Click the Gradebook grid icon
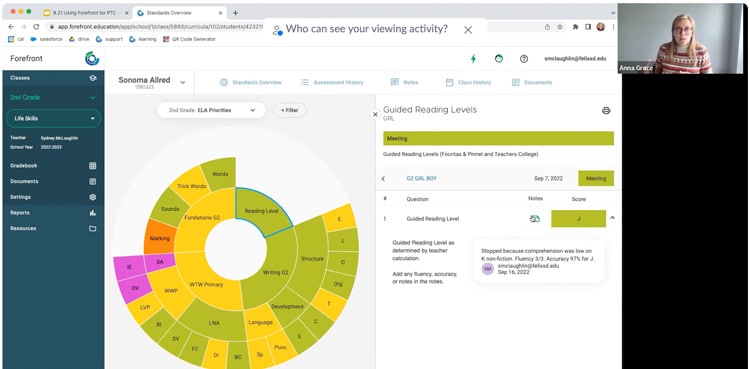750x369 pixels. 93,166
